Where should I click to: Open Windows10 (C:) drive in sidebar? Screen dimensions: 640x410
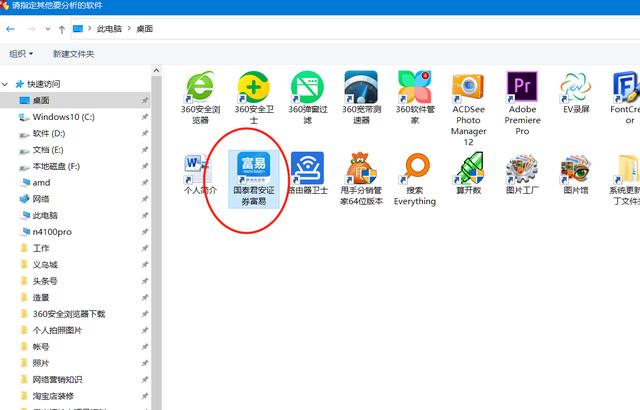63,117
